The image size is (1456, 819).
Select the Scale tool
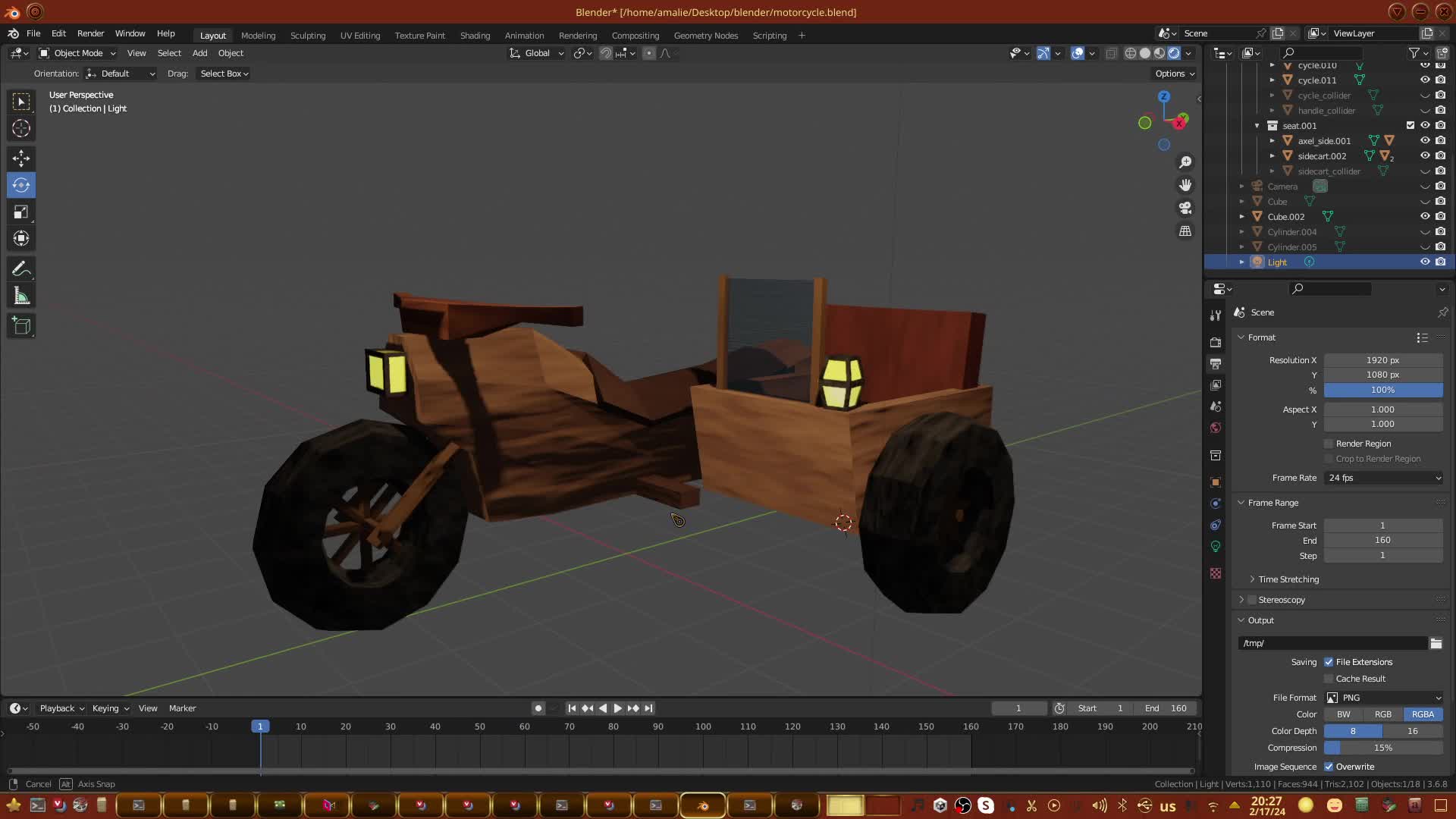click(21, 212)
